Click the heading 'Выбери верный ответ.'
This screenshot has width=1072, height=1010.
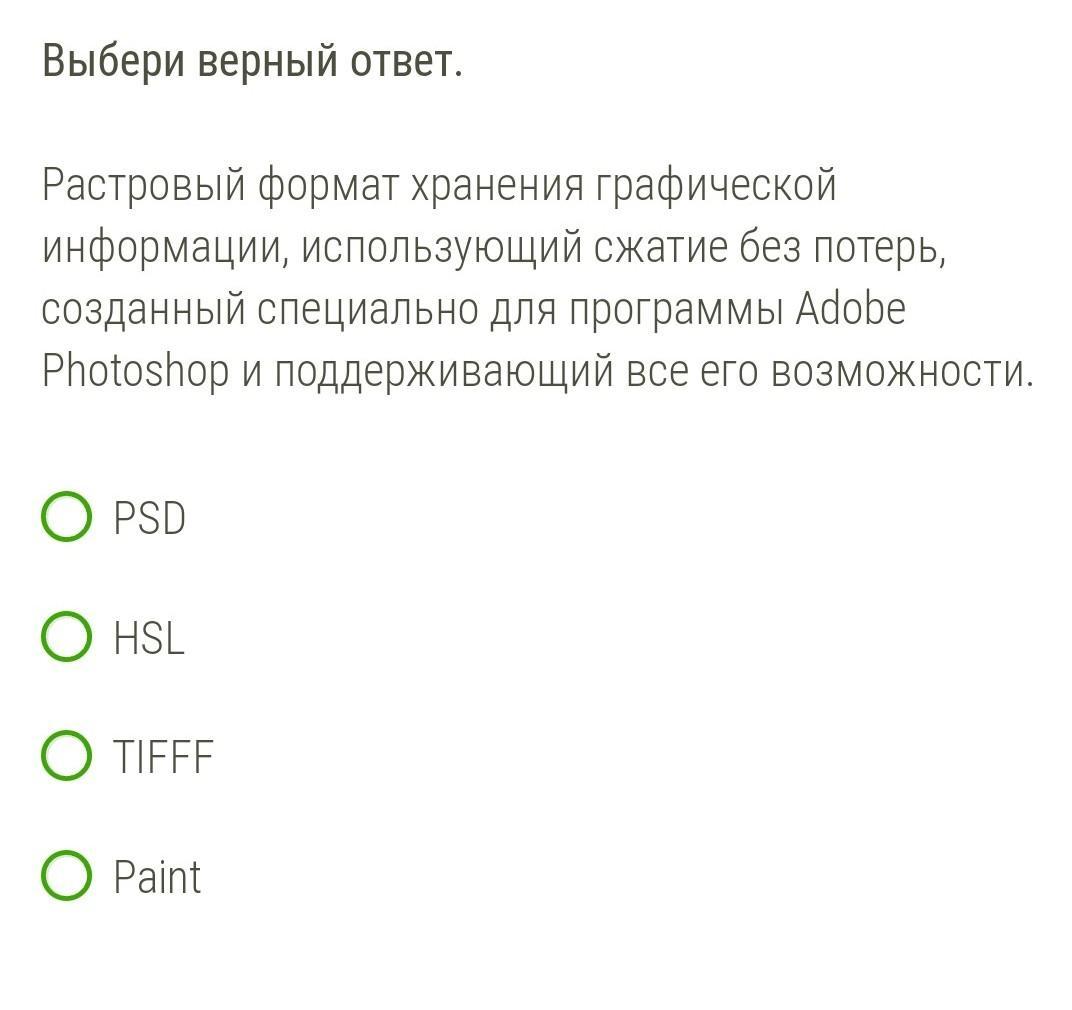click(252, 62)
